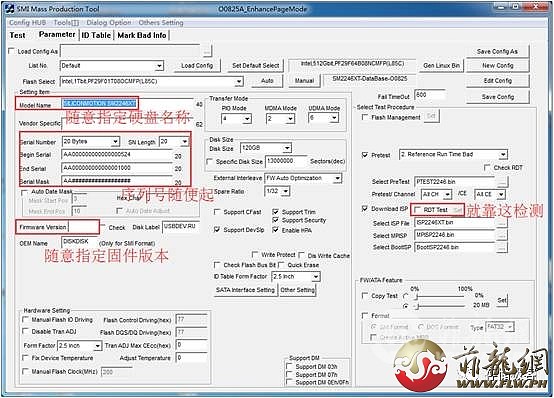Toggle Load Config As checkbox
The width and height of the screenshot is (554, 398).
(12, 51)
